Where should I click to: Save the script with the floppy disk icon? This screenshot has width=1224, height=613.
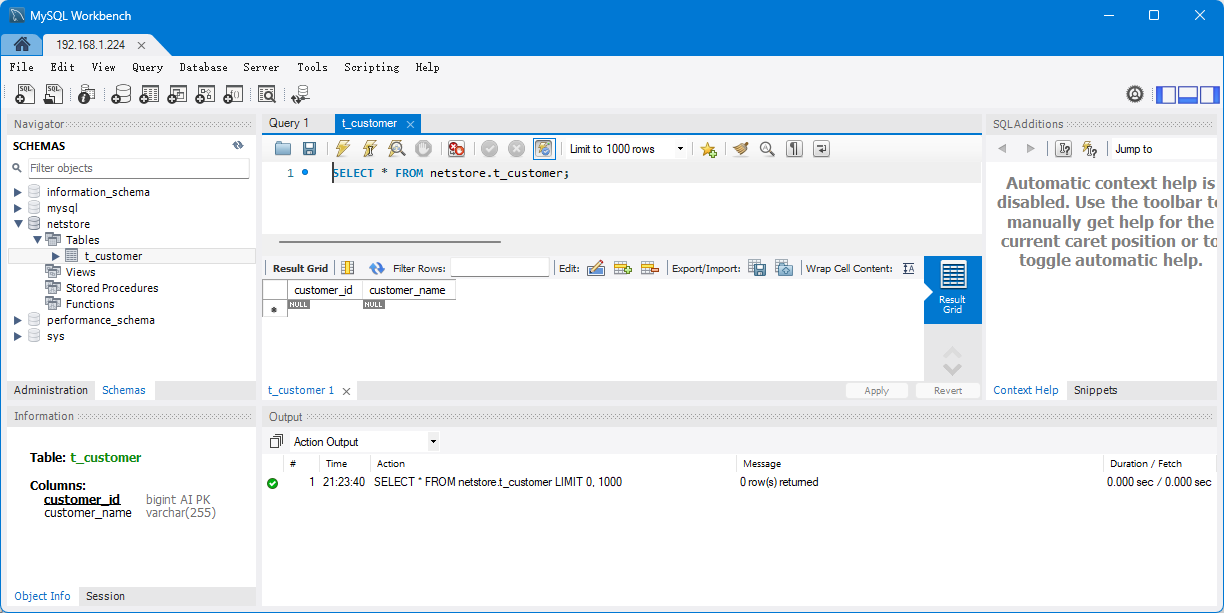click(x=309, y=149)
